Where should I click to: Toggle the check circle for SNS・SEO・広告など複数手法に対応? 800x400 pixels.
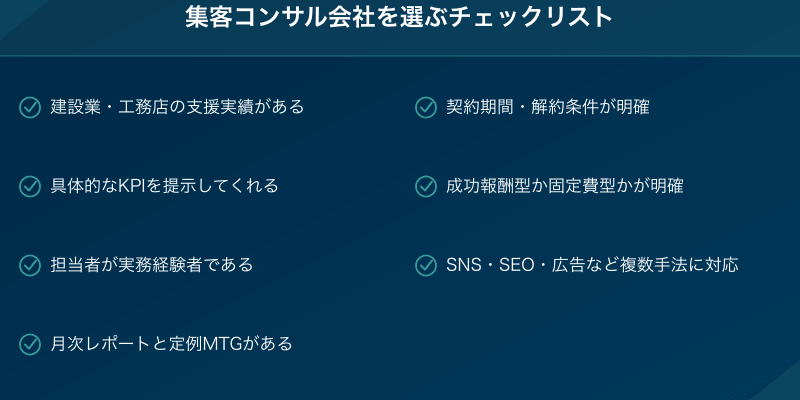tap(426, 265)
